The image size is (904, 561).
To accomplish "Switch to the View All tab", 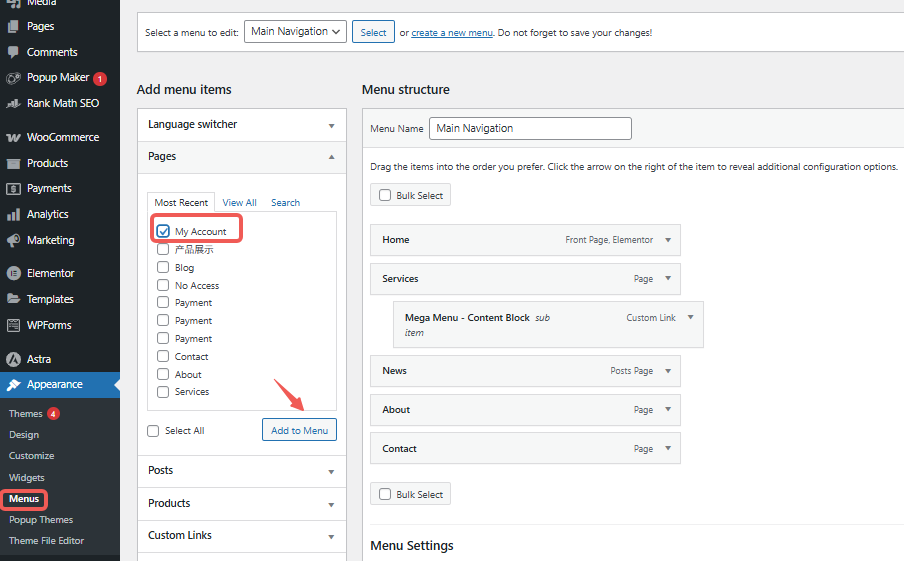I will (x=239, y=202).
